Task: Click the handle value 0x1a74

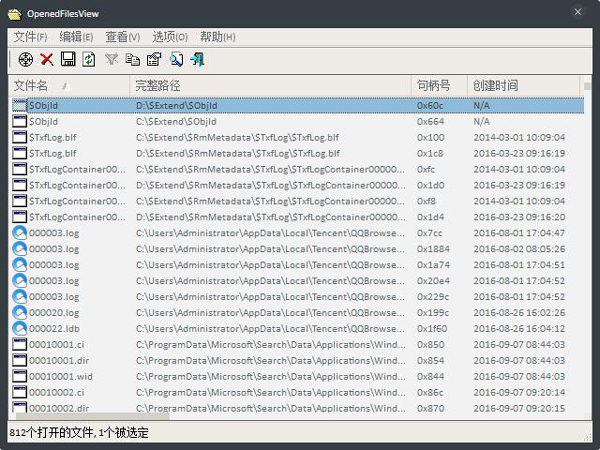Action: point(434,265)
